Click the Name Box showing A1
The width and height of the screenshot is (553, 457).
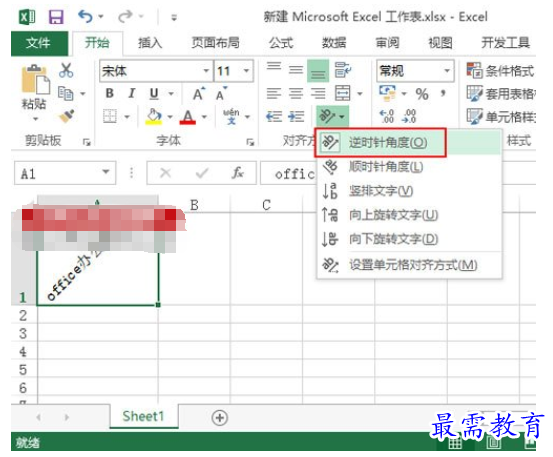65,173
